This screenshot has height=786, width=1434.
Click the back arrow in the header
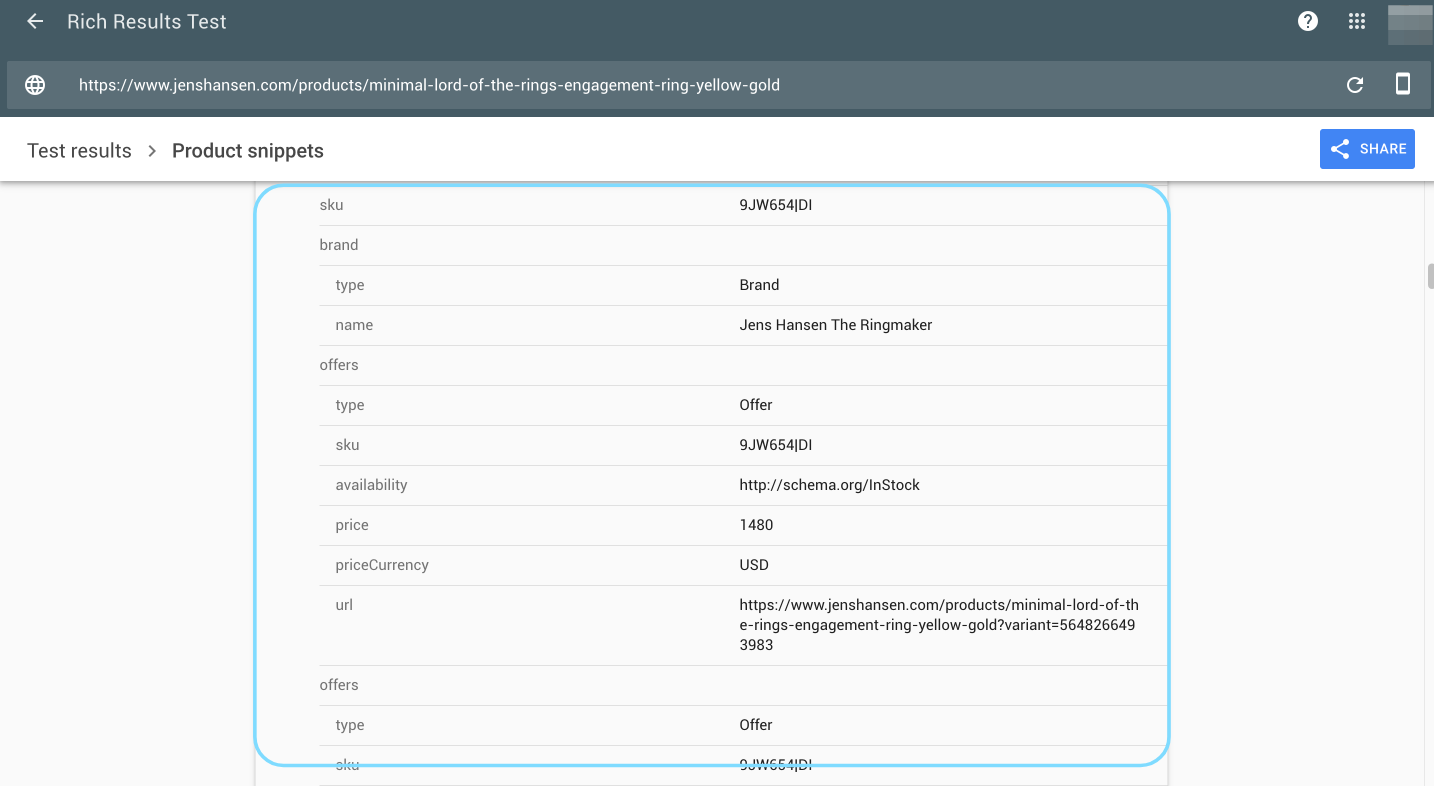pyautogui.click(x=35, y=21)
